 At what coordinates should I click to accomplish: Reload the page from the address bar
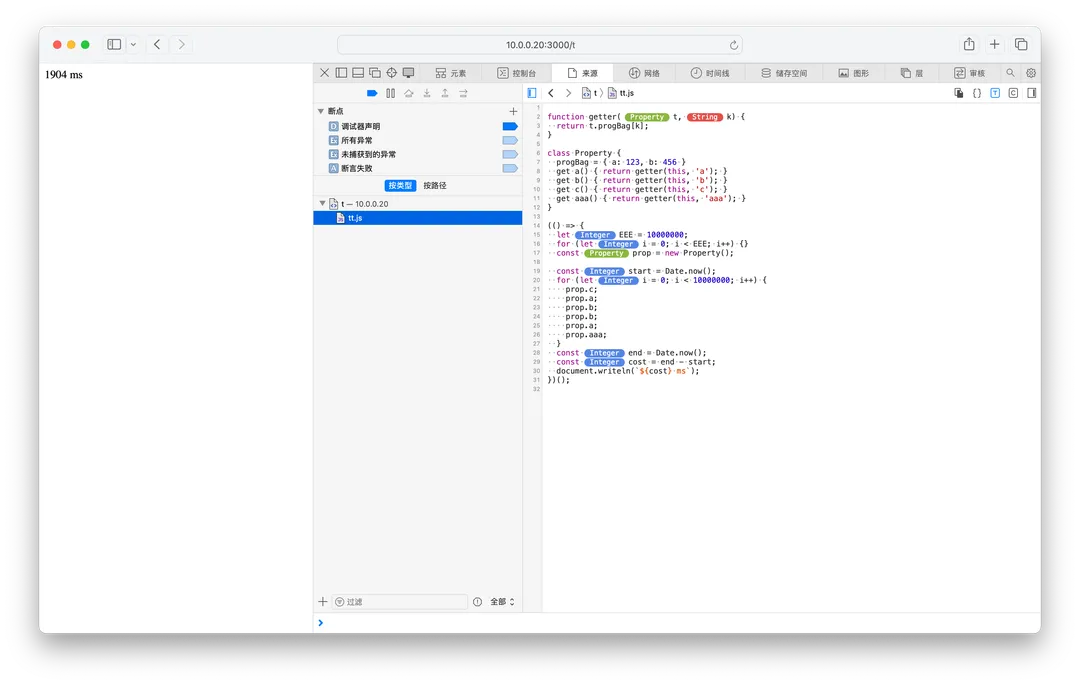tap(734, 45)
